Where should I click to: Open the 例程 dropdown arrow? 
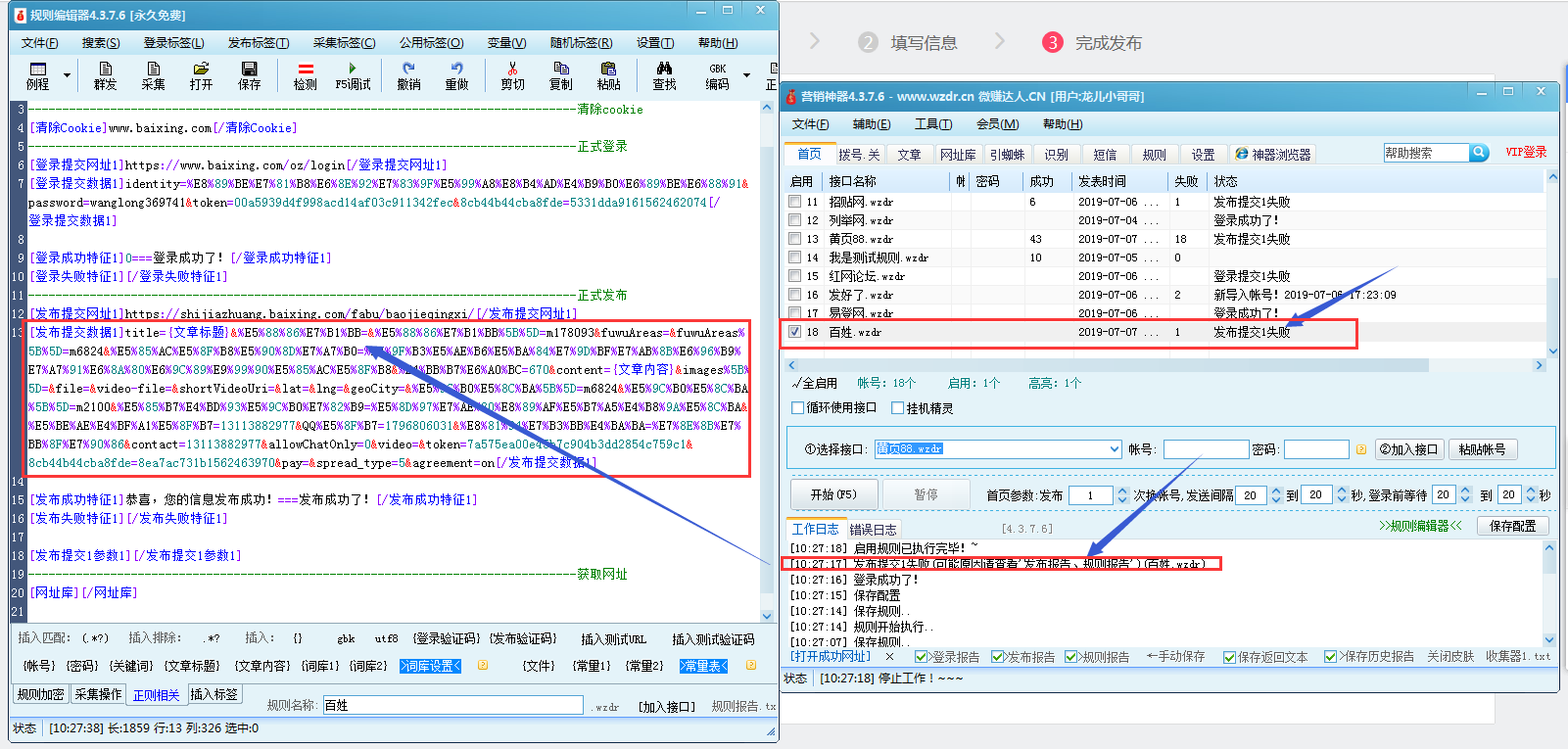pos(67,75)
